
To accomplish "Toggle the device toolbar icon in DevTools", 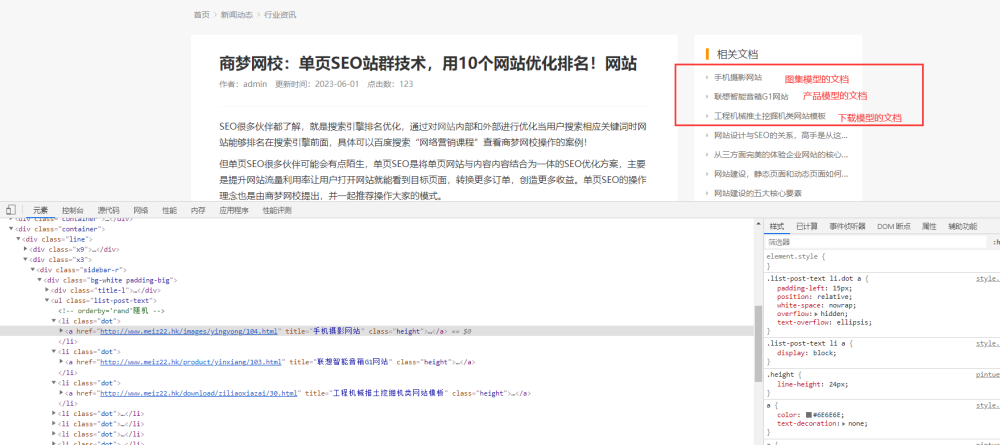I will [10, 210].
